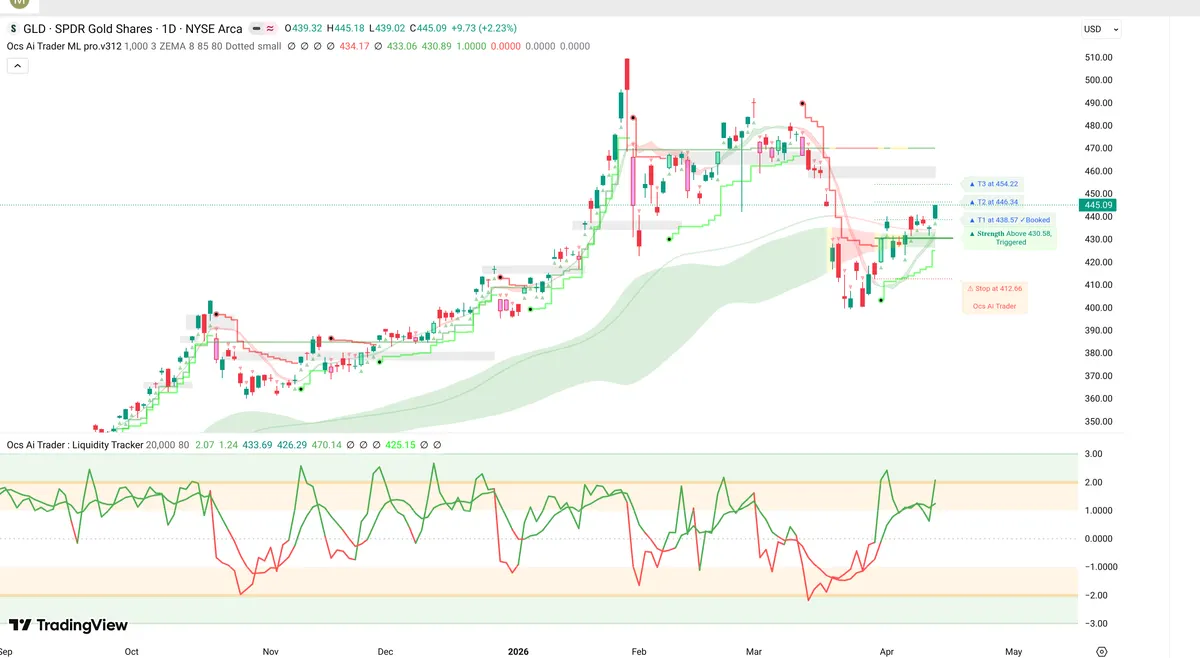Image resolution: width=1200 pixels, height=658 pixels.
Task: Collapse the indicator legend with chevron button
Action: tap(17, 66)
